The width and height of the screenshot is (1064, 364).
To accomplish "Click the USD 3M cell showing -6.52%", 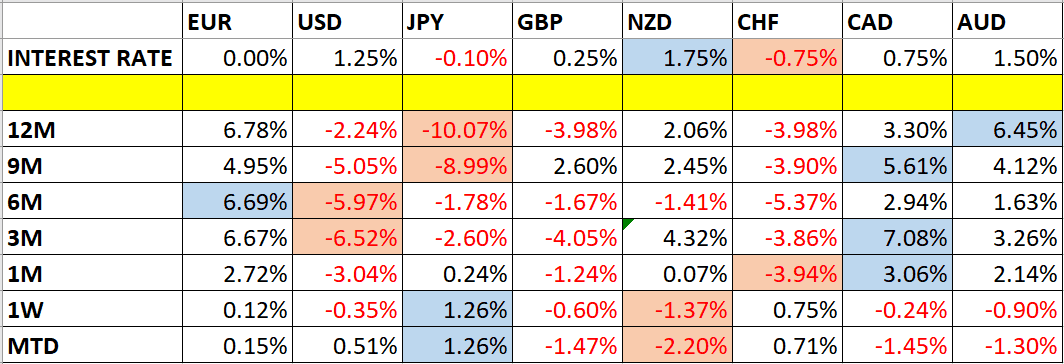I will [347, 237].
